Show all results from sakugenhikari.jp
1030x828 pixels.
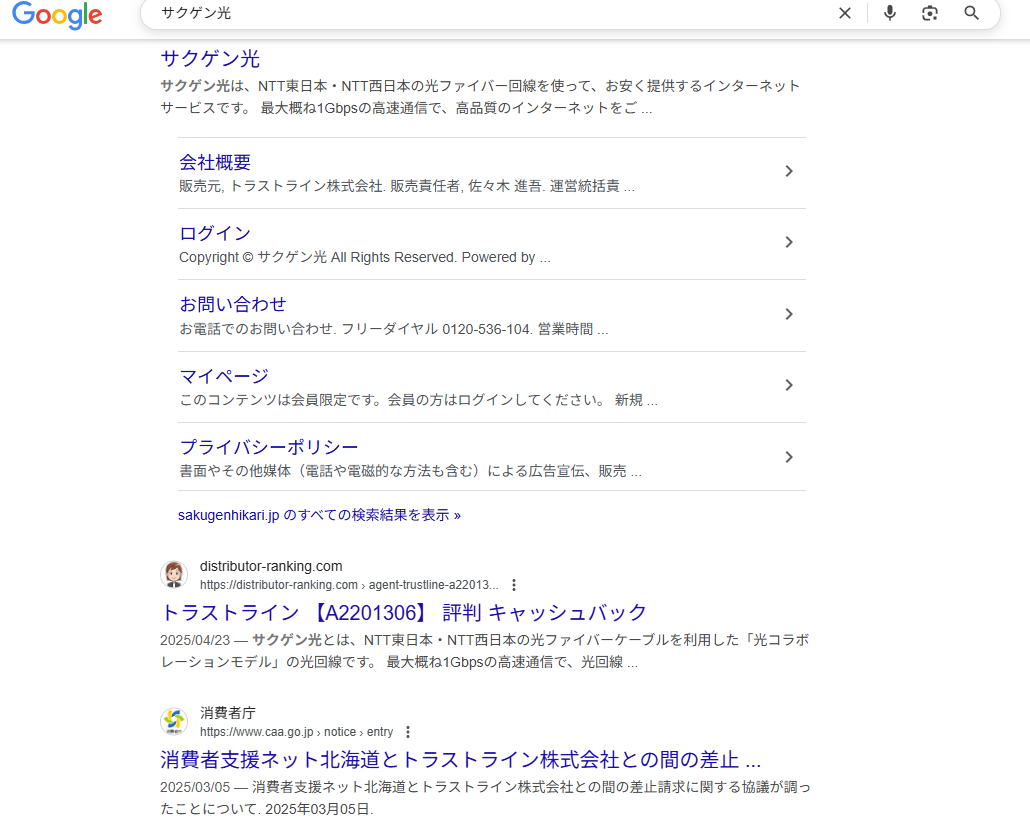pyautogui.click(x=319, y=515)
